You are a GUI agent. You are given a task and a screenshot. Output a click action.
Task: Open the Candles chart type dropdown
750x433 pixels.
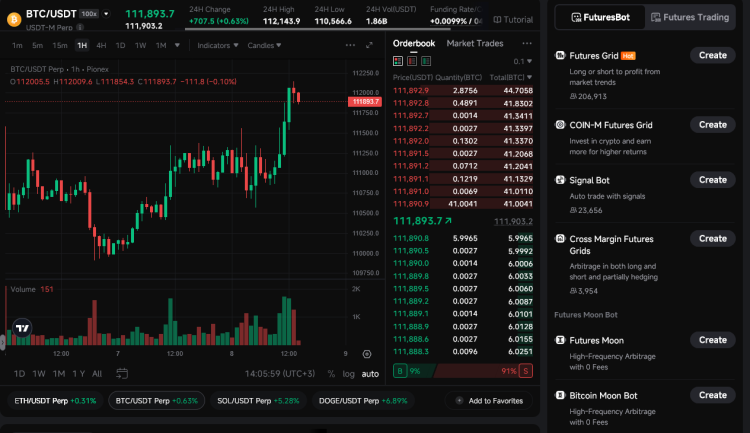tap(264, 45)
